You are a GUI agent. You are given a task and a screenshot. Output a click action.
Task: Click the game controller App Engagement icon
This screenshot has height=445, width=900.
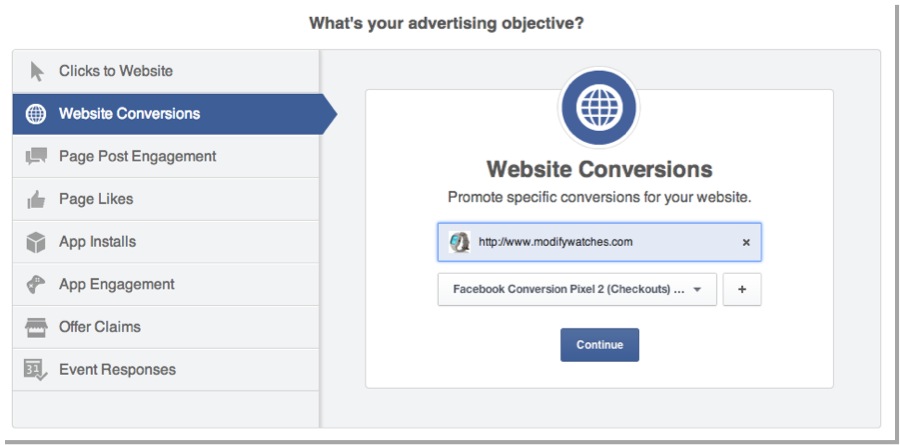36,285
